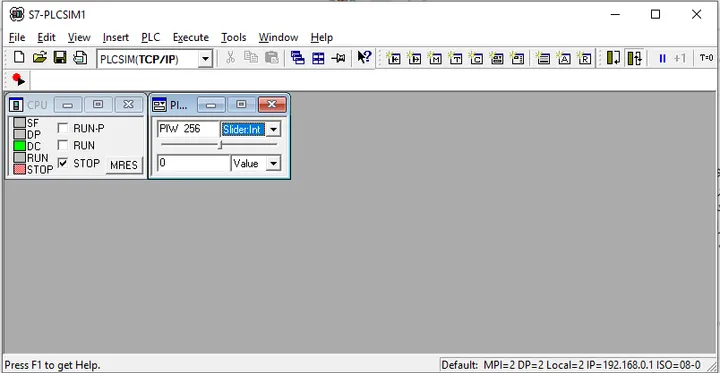720x373 pixels.
Task: Insert a counter subwindow via C icon
Action: coord(476,58)
